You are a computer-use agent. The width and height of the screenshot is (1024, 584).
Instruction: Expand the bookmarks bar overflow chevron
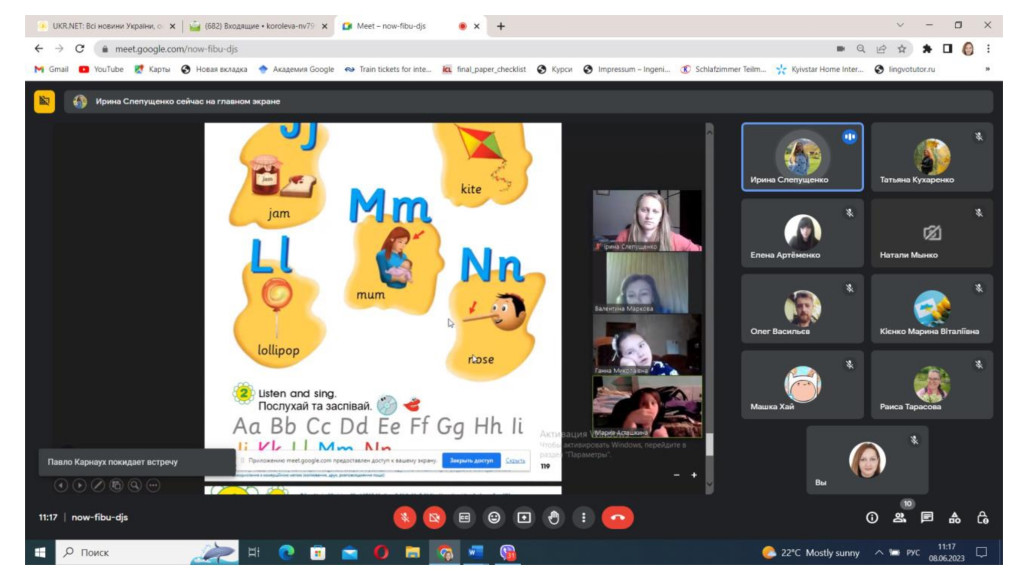click(987, 69)
